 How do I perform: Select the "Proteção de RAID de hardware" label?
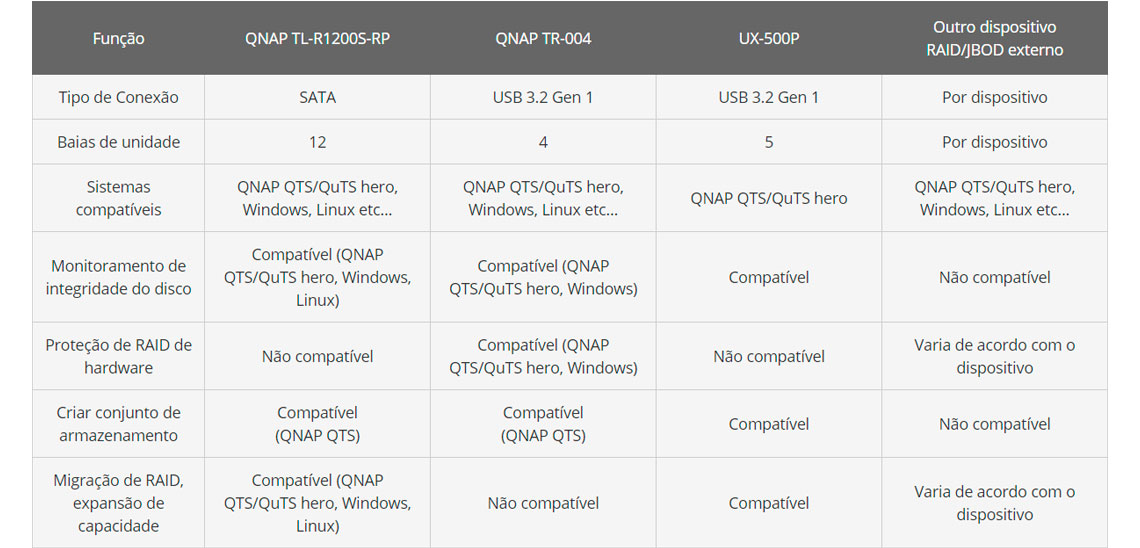point(118,356)
